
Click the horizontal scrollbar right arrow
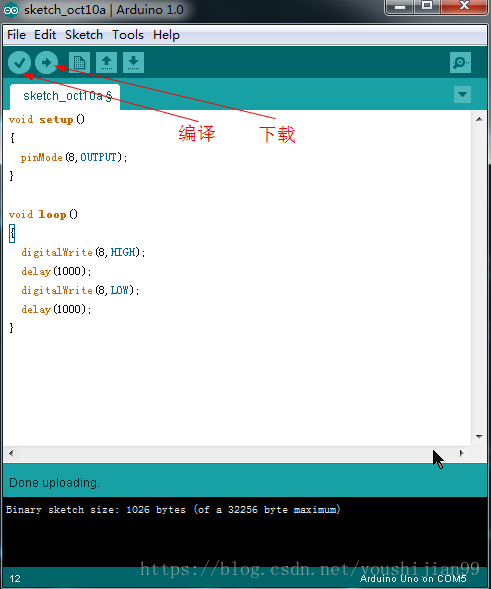pos(462,453)
